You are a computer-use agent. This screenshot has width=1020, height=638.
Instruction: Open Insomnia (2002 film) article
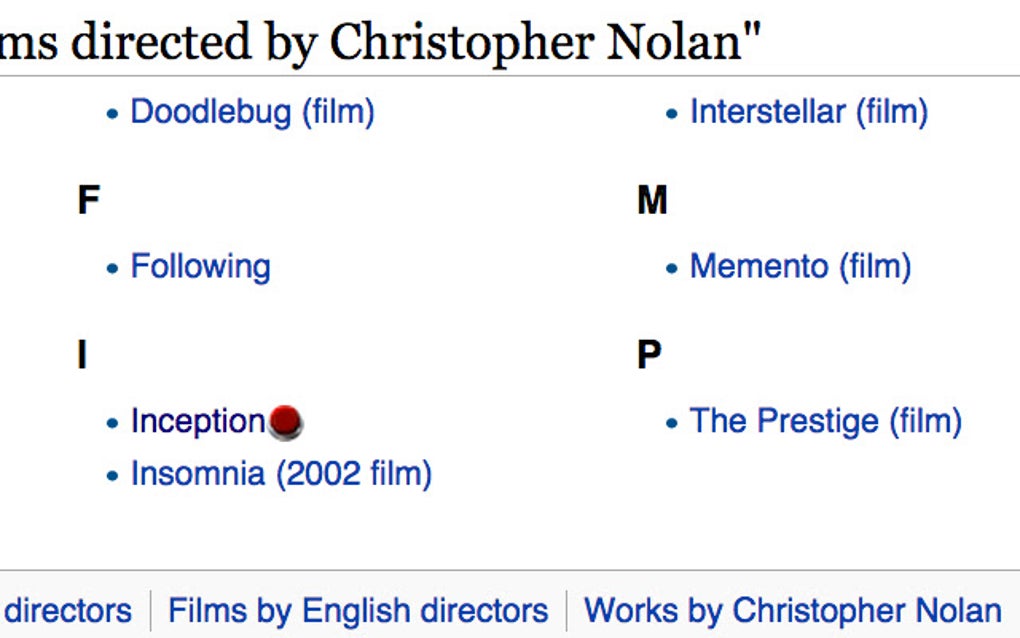(281, 473)
